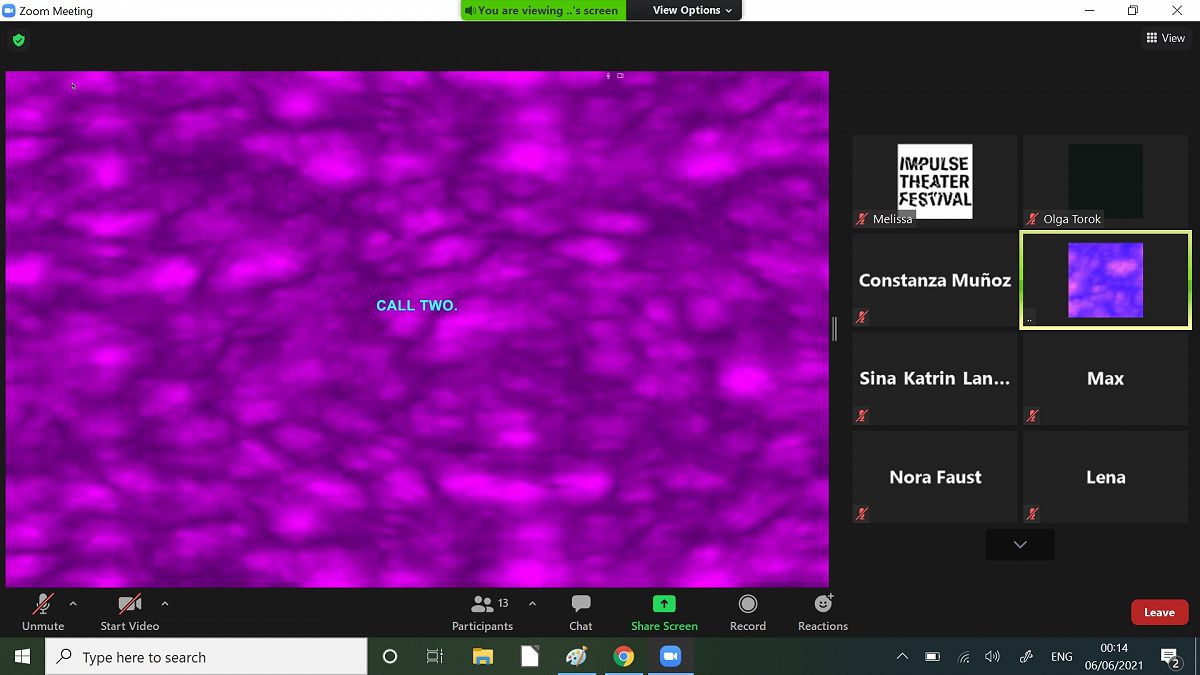Start Video with the camera button

pyautogui.click(x=130, y=612)
